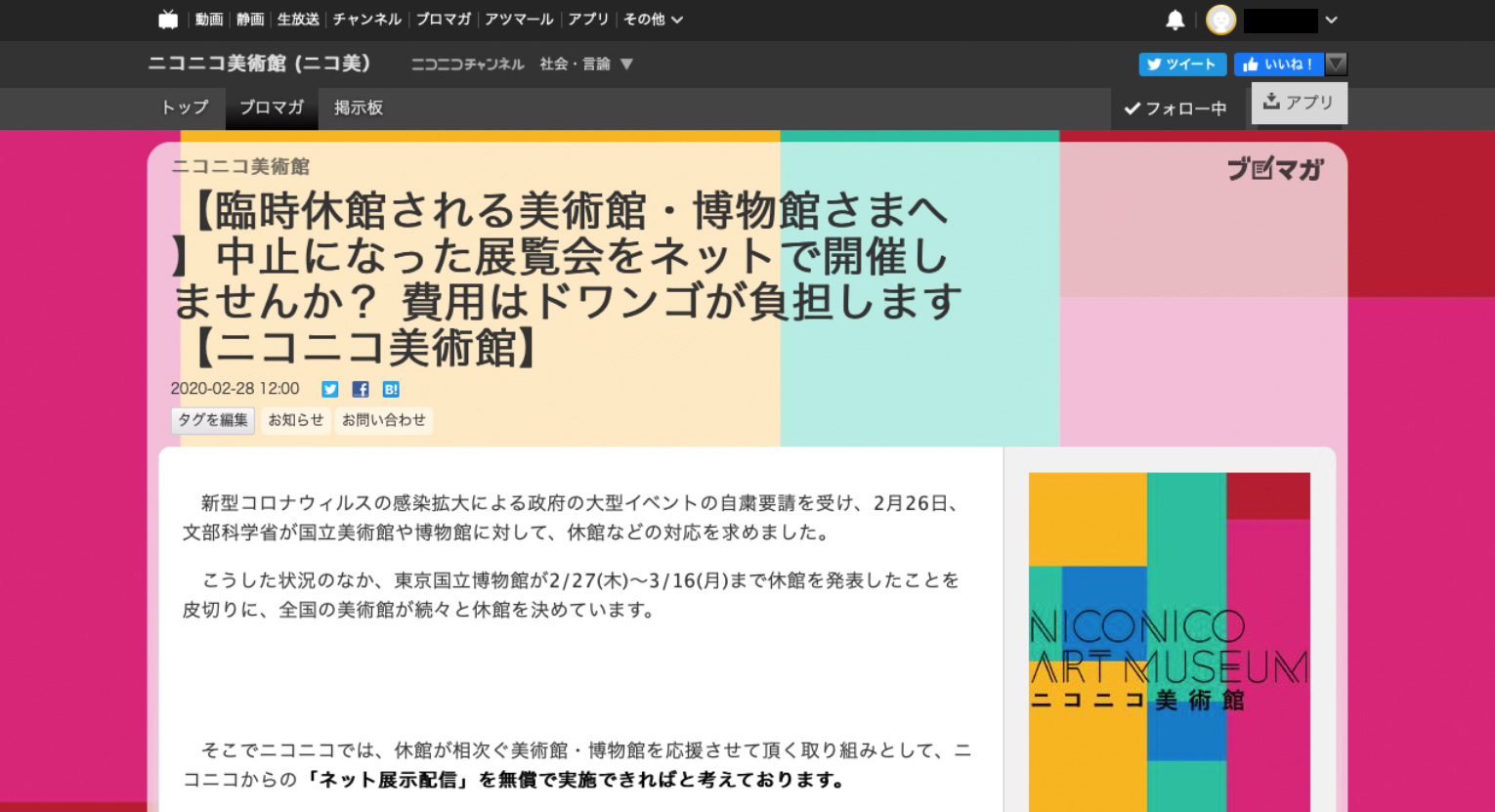Click the Niconico Art Museum thumbnail

[x=1169, y=642]
